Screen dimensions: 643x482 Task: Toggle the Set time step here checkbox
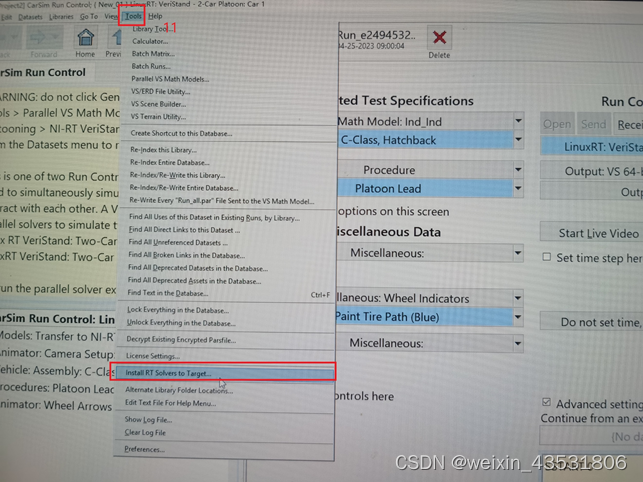coord(547,257)
